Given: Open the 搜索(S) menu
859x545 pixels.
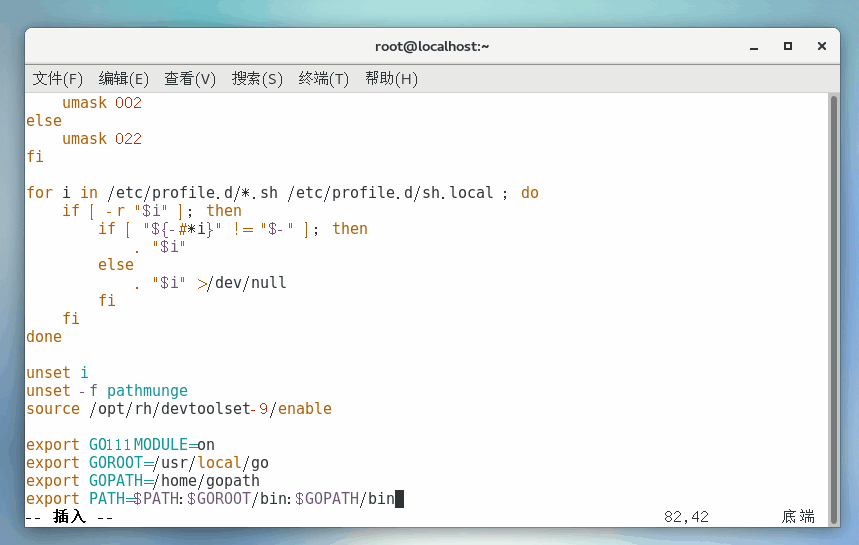Looking at the screenshot, I should point(257,79).
